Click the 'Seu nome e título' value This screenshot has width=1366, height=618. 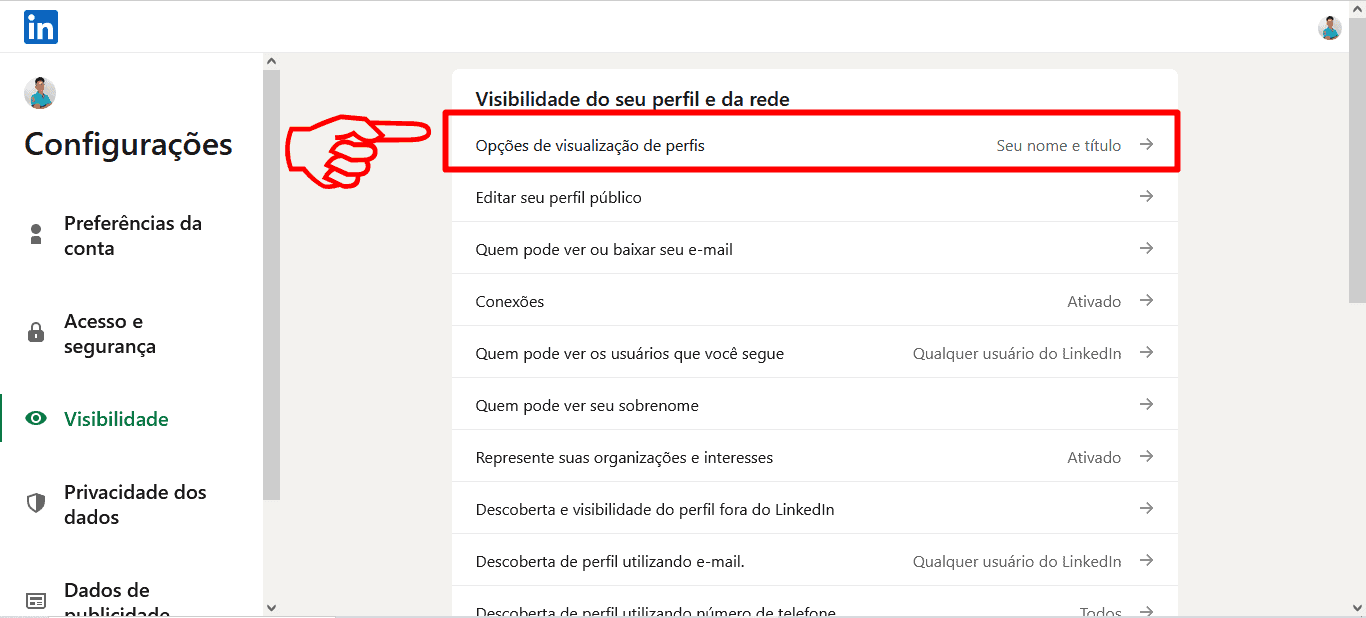click(1059, 146)
